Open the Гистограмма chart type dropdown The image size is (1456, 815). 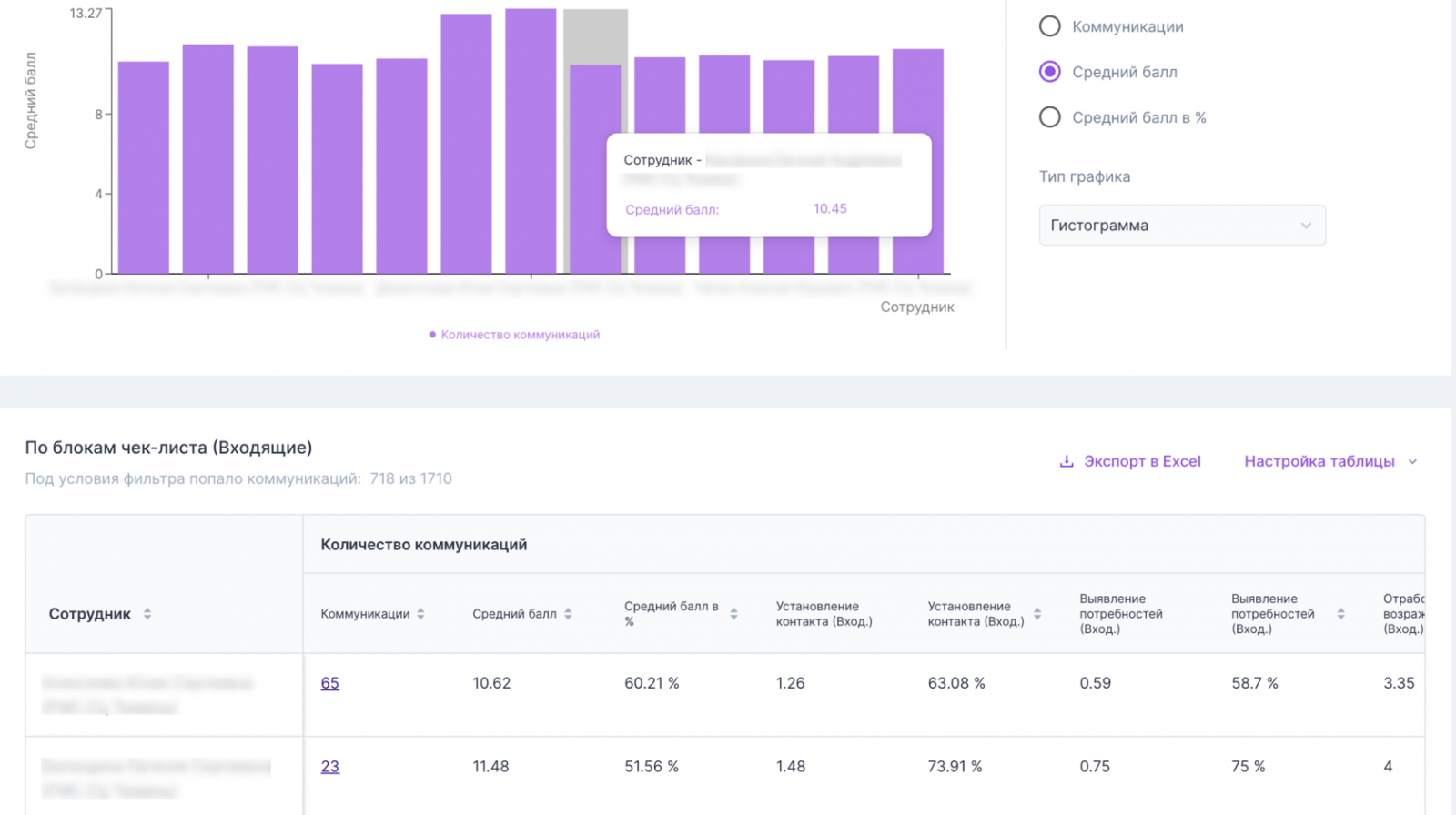click(1181, 226)
